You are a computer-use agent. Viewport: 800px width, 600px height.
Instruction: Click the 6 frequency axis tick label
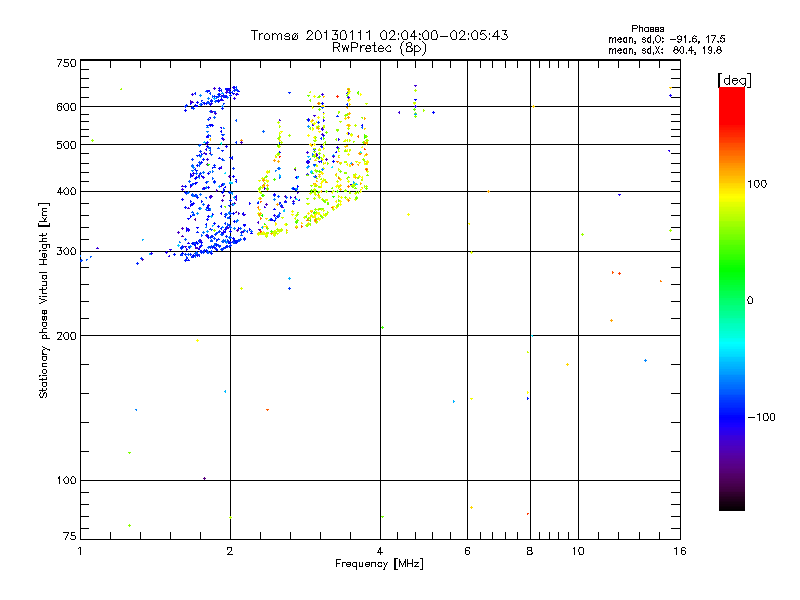click(467, 551)
